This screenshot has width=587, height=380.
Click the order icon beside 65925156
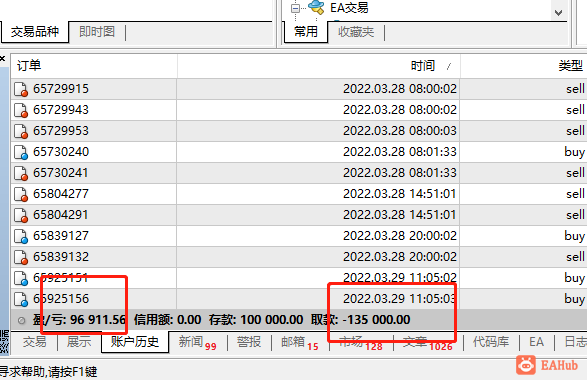pos(21,299)
